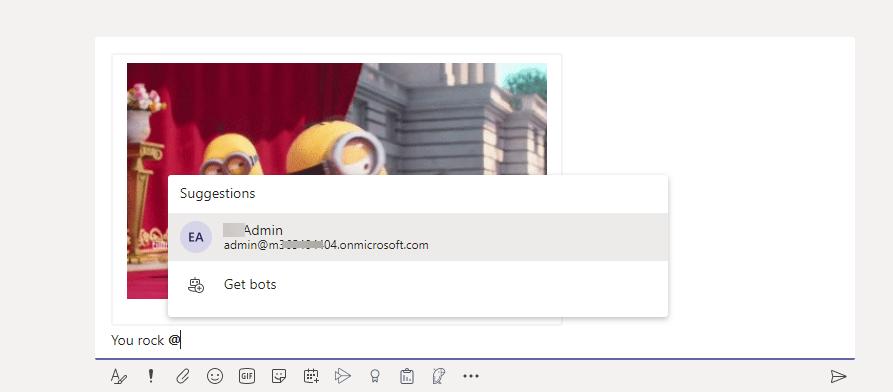Open the Format text options icon
The width and height of the screenshot is (893, 392).
118,376
